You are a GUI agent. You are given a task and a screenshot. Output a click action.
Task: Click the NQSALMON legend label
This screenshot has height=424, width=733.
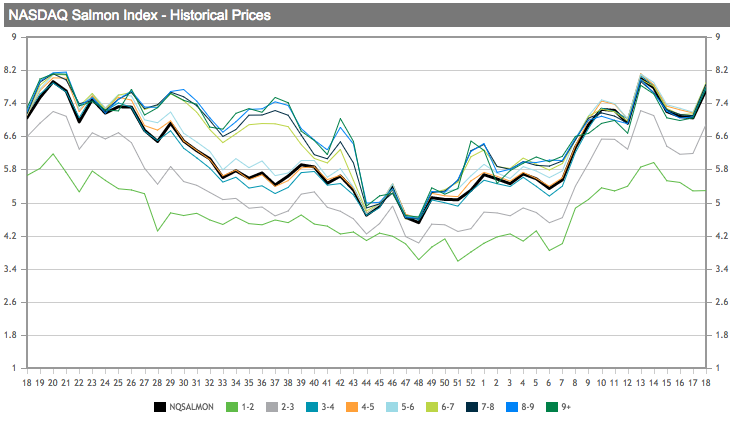(x=192, y=407)
